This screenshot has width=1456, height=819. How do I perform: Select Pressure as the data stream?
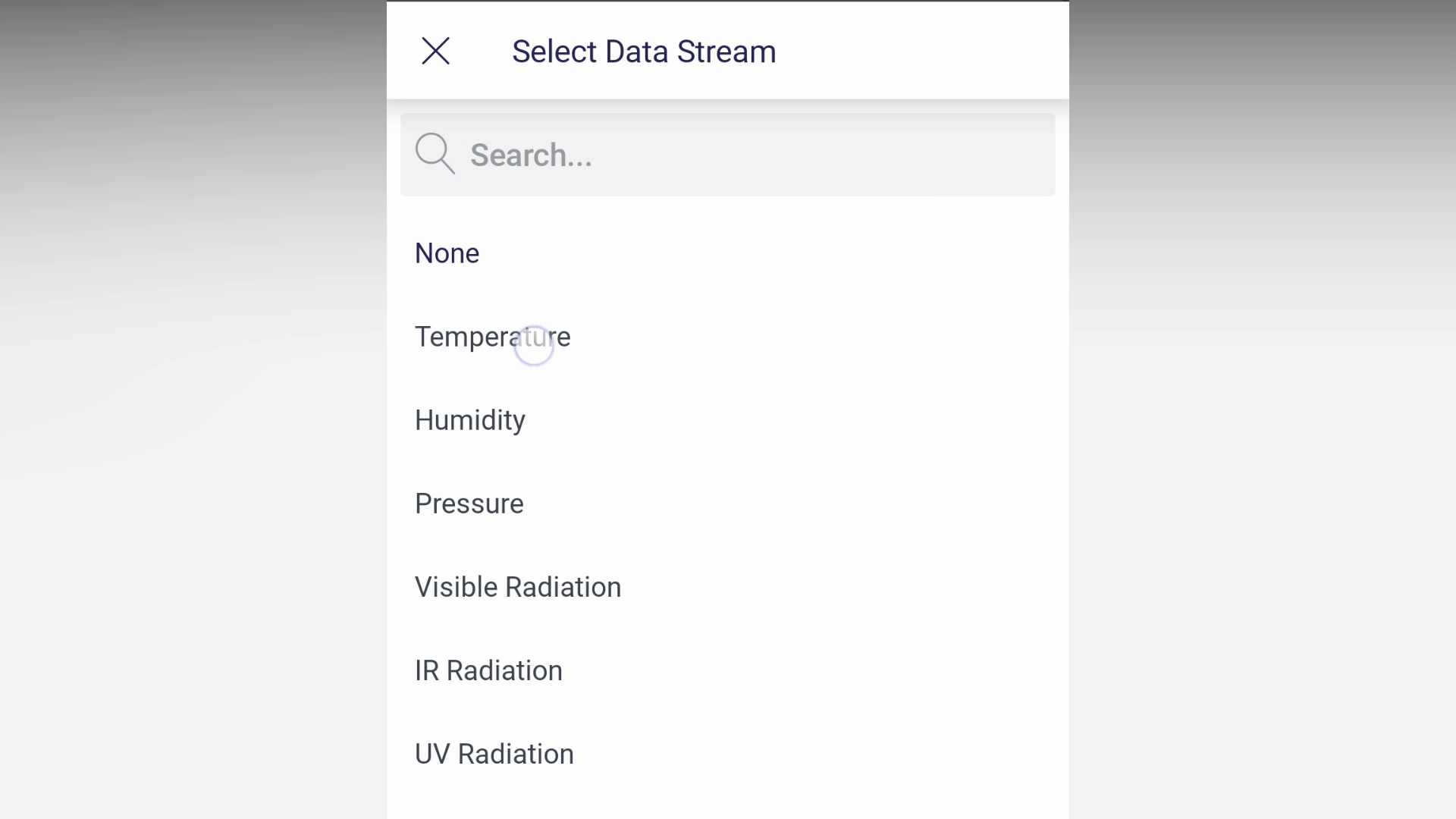469,504
